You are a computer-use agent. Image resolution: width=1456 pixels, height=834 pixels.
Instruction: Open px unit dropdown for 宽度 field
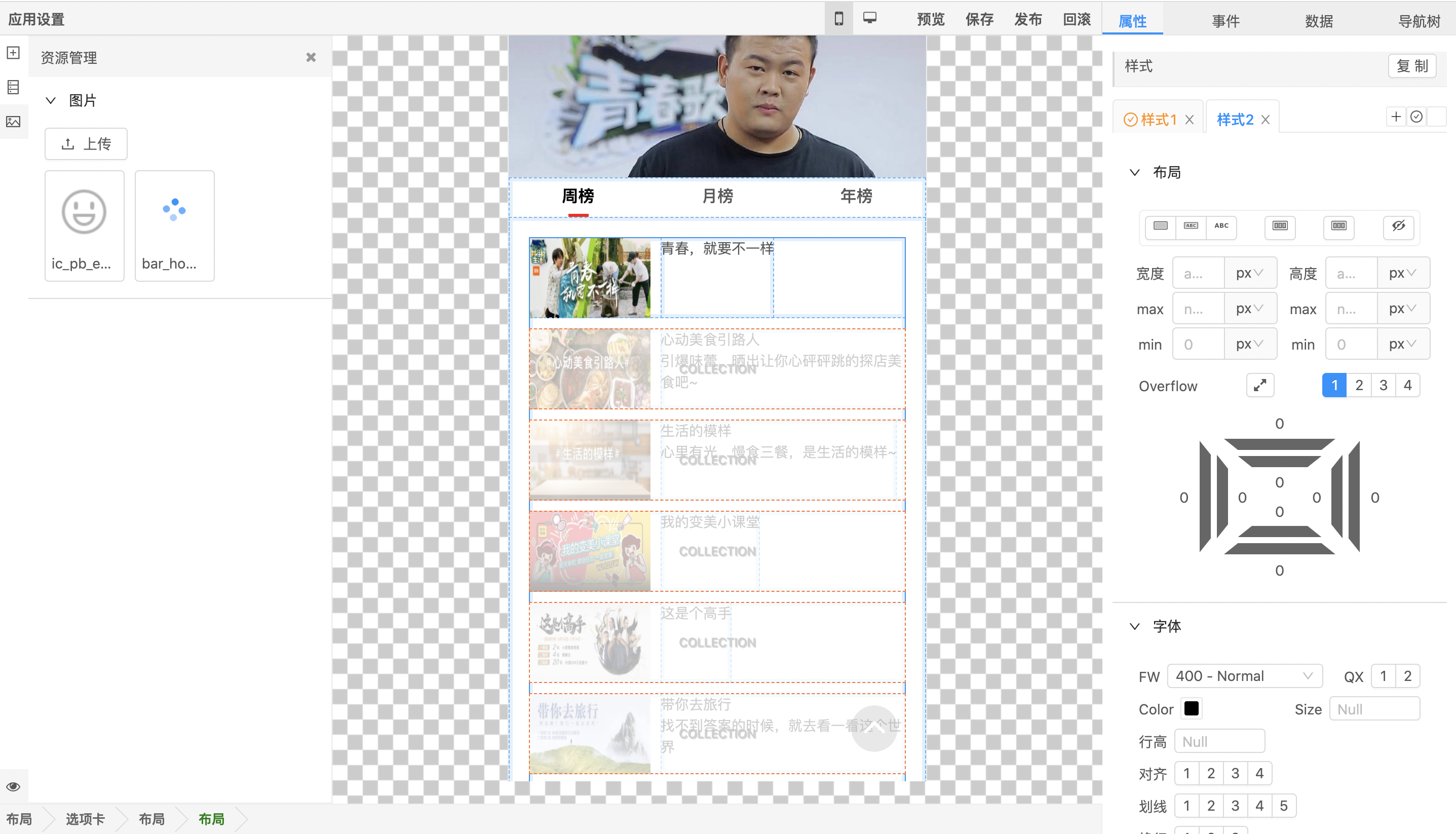[x=1248, y=273]
